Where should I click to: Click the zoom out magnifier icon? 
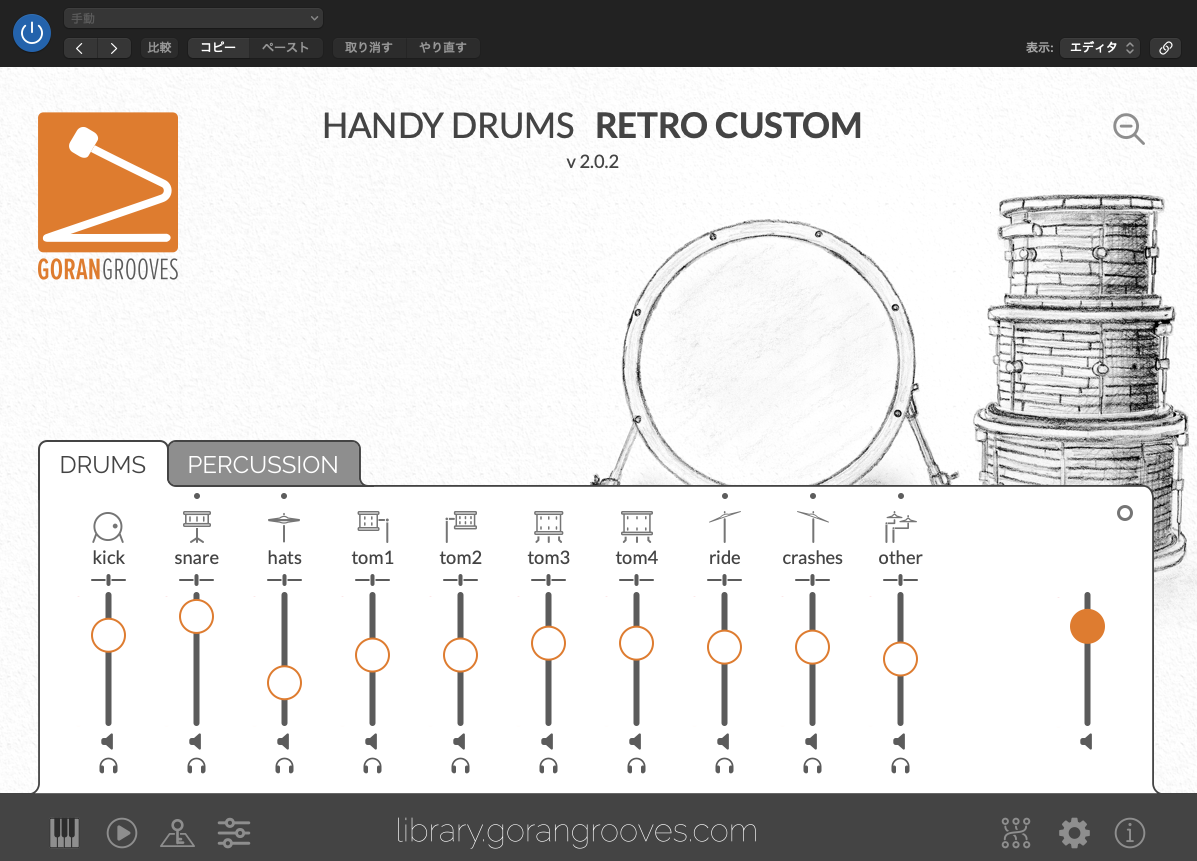click(1128, 129)
